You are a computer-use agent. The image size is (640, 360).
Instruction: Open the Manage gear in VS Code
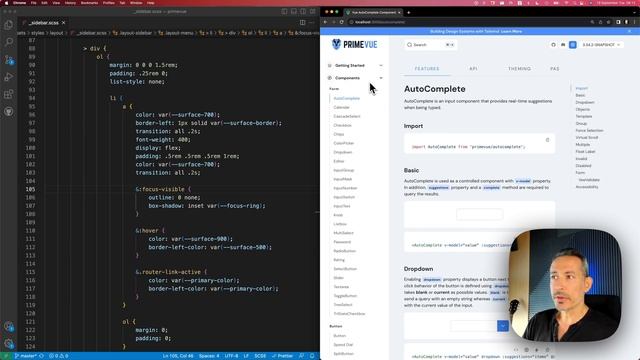[x=9, y=343]
